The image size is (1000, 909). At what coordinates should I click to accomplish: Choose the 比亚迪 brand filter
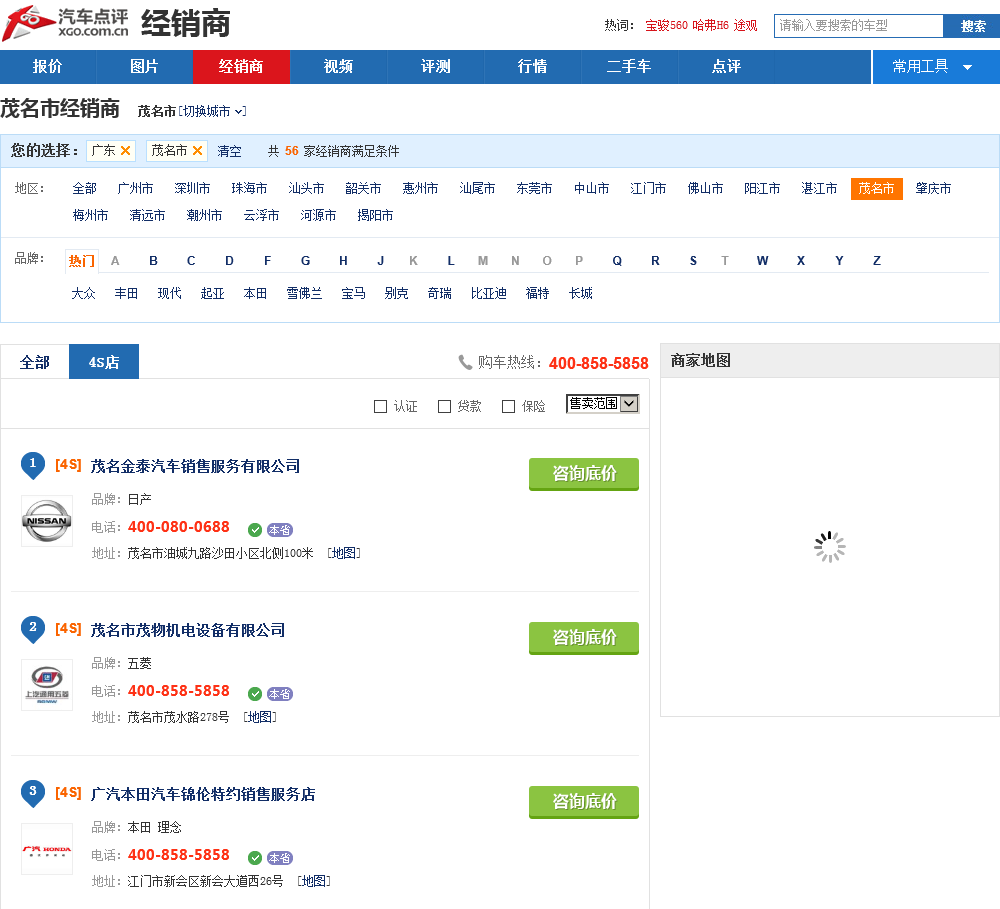(x=489, y=293)
